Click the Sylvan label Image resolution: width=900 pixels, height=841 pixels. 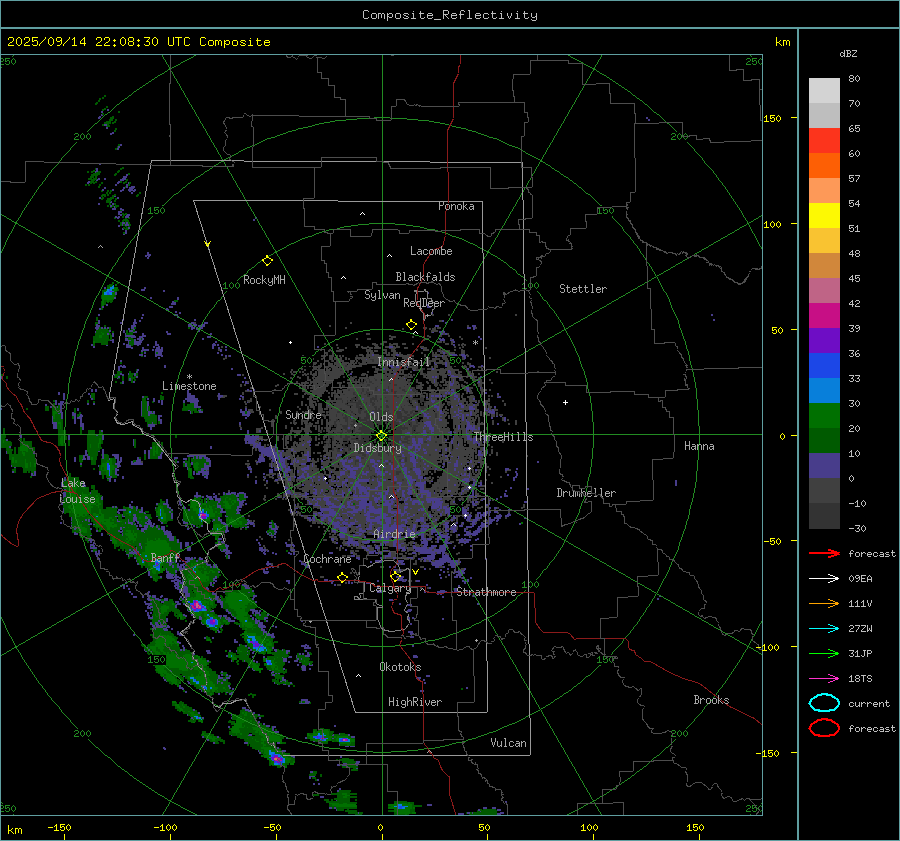tap(382, 295)
